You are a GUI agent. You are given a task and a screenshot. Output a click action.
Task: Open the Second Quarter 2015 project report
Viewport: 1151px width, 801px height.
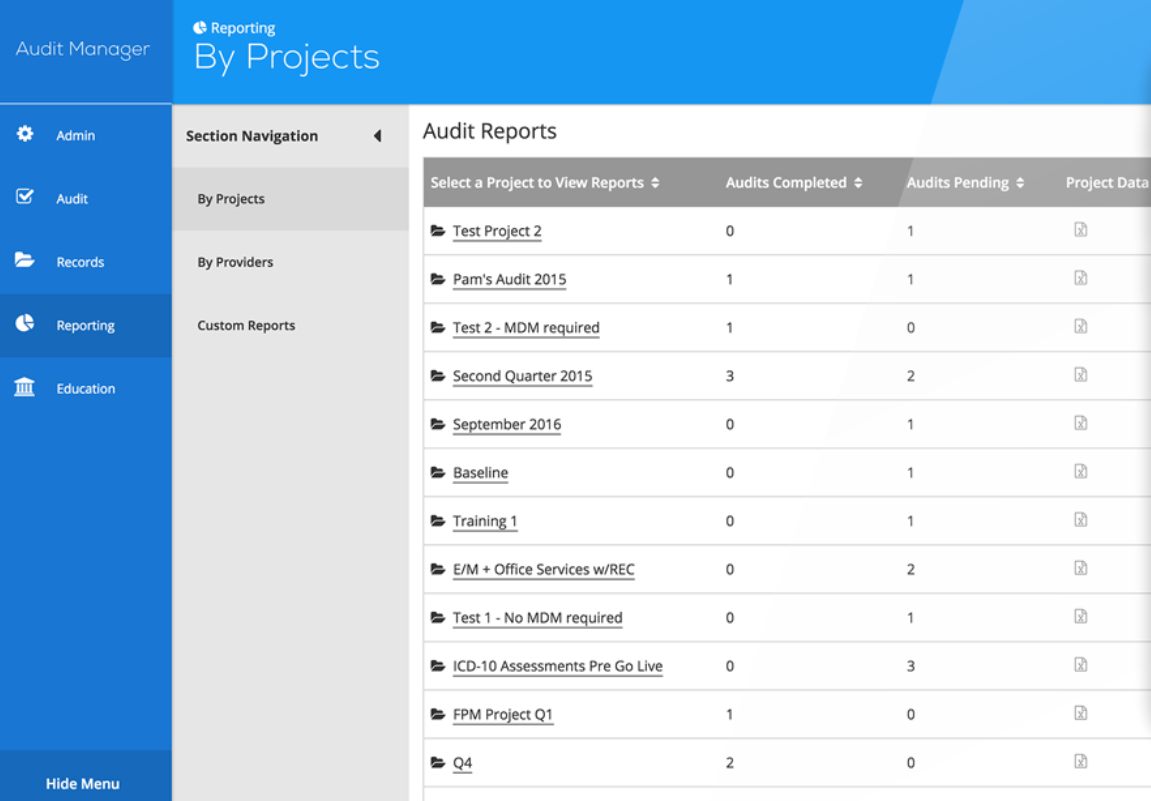click(522, 375)
